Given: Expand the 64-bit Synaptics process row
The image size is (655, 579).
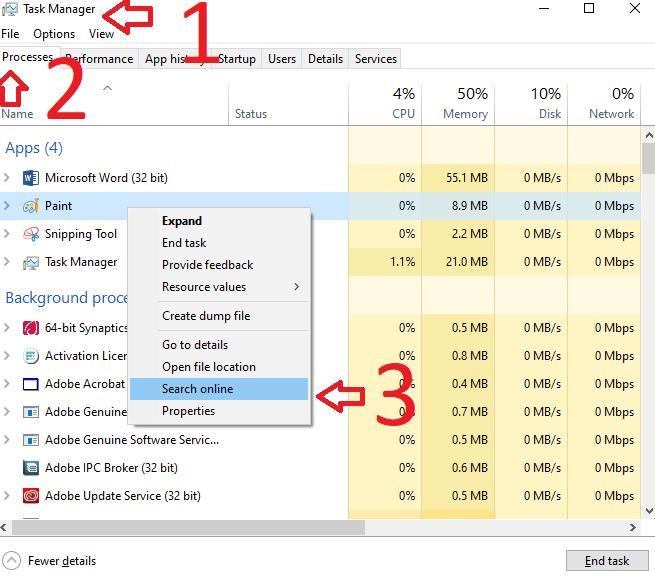Looking at the screenshot, I should (x=6, y=328).
